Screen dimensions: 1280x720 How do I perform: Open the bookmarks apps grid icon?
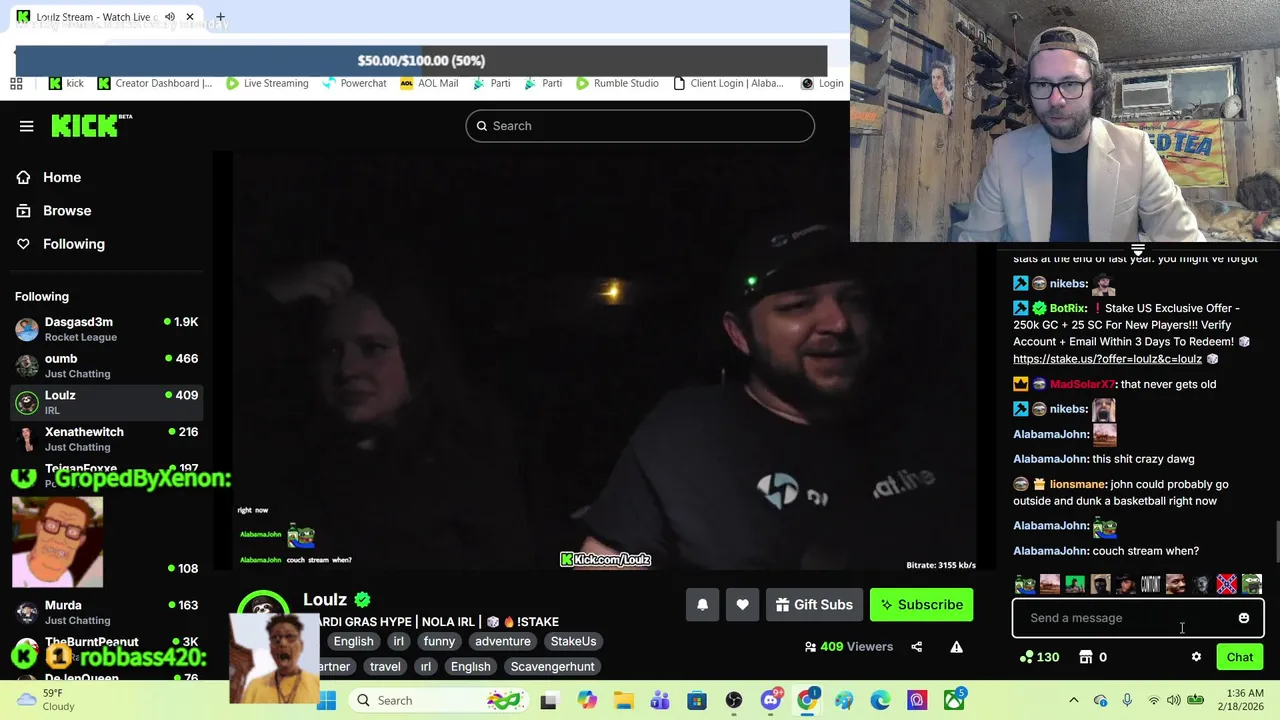pos(16,84)
